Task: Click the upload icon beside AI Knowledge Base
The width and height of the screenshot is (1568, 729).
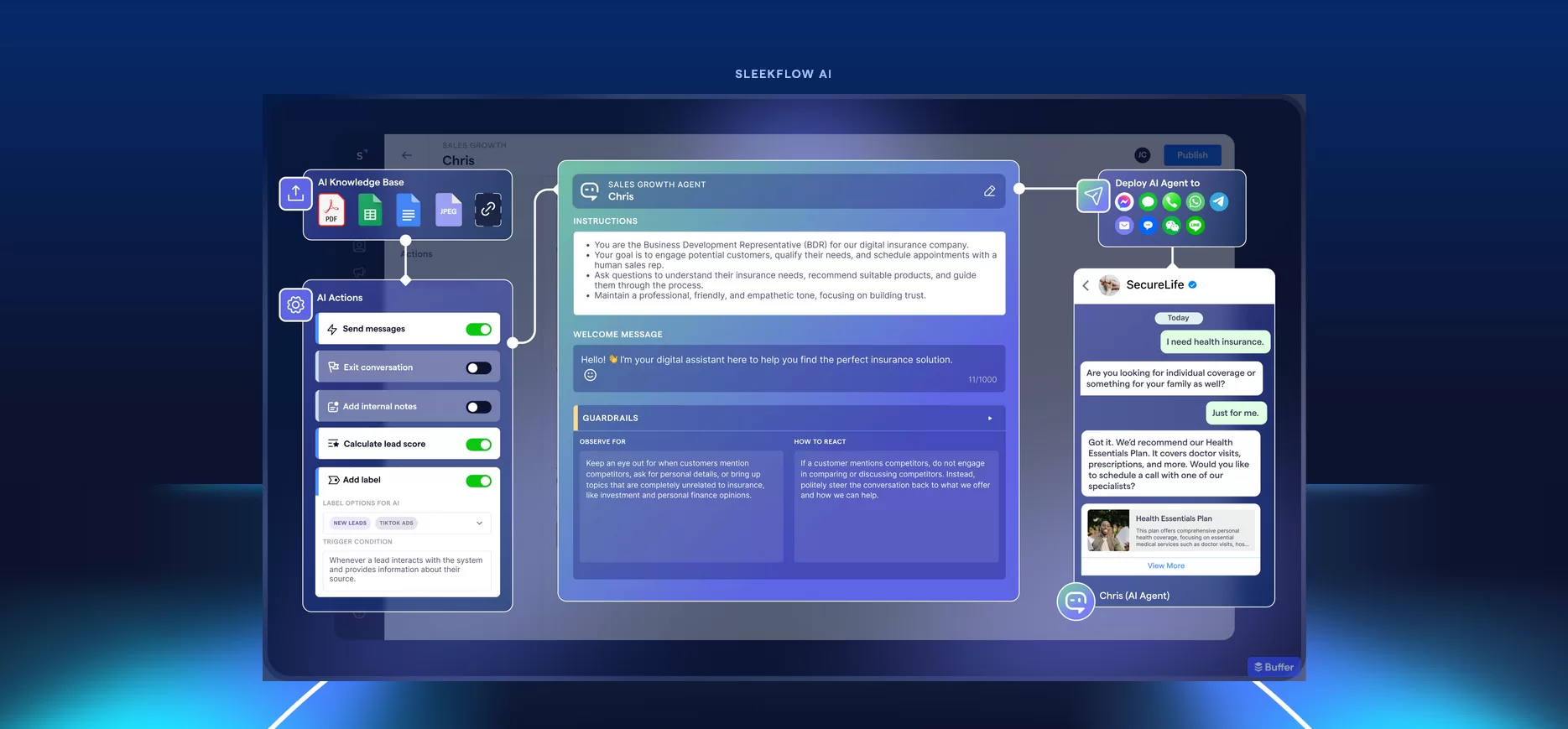Action: [x=295, y=194]
